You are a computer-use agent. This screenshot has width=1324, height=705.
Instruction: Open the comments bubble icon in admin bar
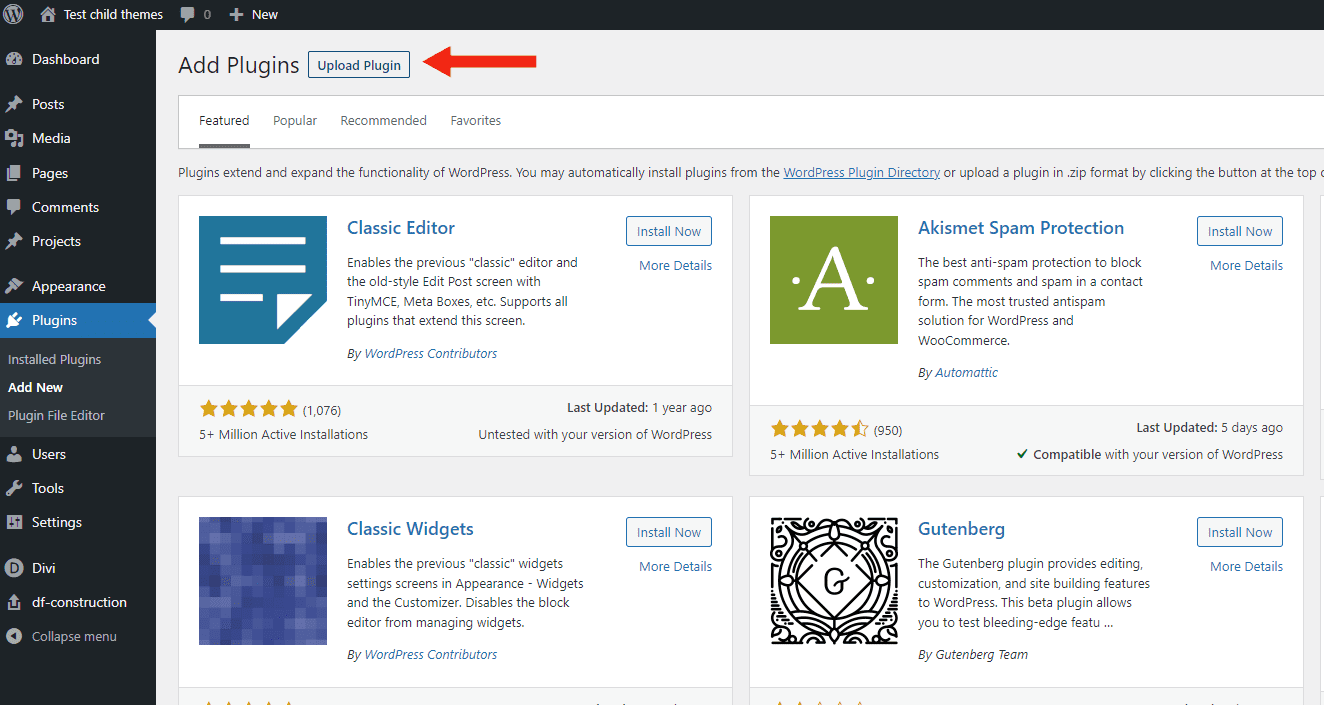coord(187,15)
